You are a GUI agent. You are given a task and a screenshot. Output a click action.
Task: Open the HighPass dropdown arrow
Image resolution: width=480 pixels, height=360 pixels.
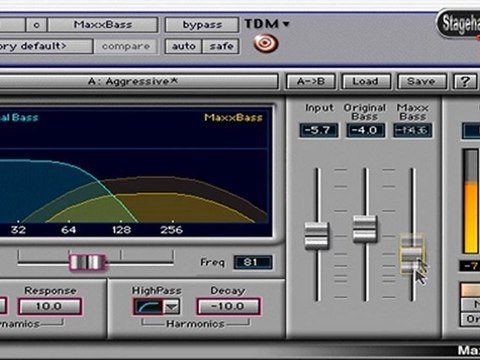(172, 307)
